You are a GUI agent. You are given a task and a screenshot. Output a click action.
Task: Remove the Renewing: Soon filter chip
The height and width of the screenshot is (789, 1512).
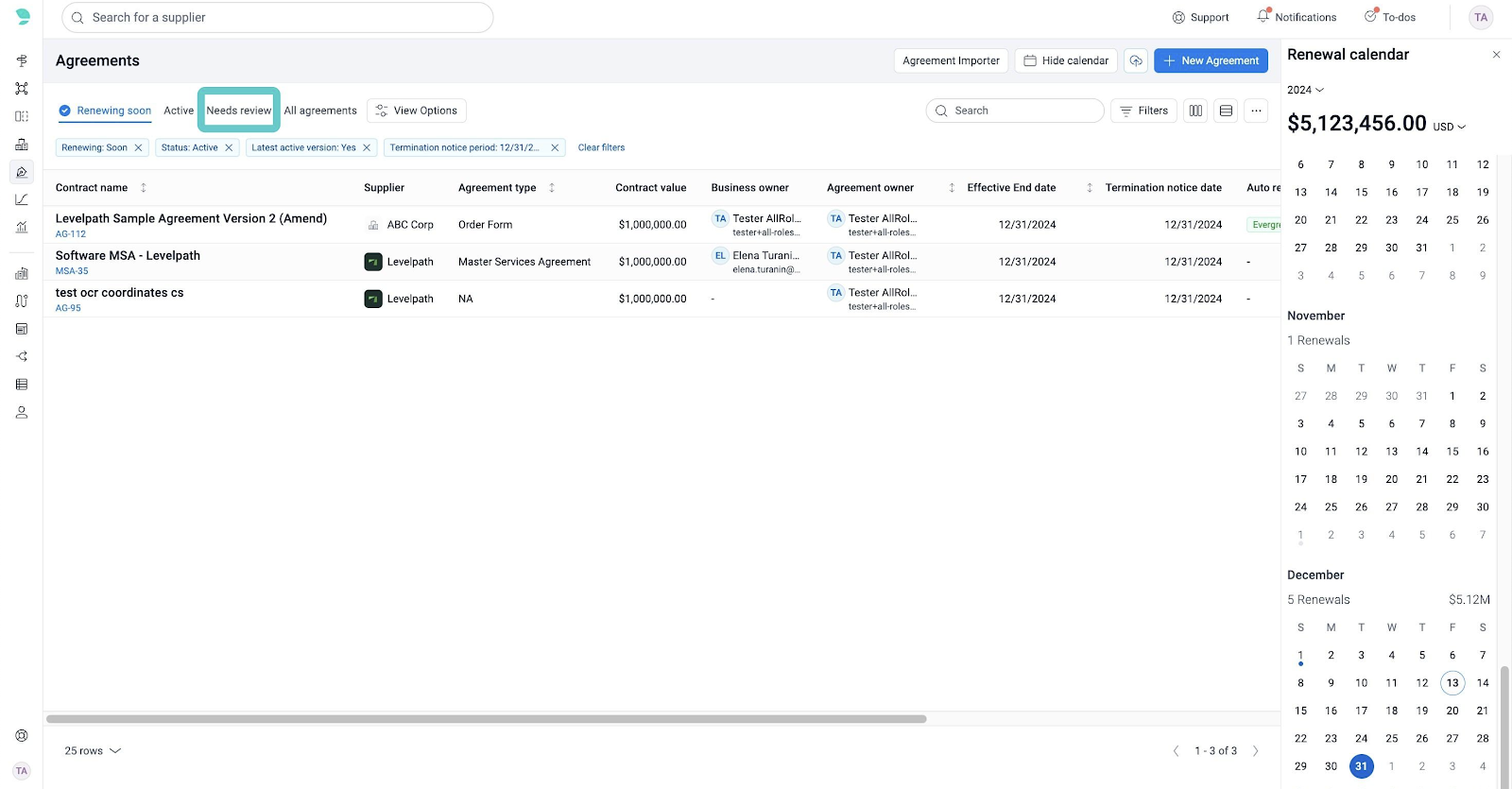click(x=138, y=147)
